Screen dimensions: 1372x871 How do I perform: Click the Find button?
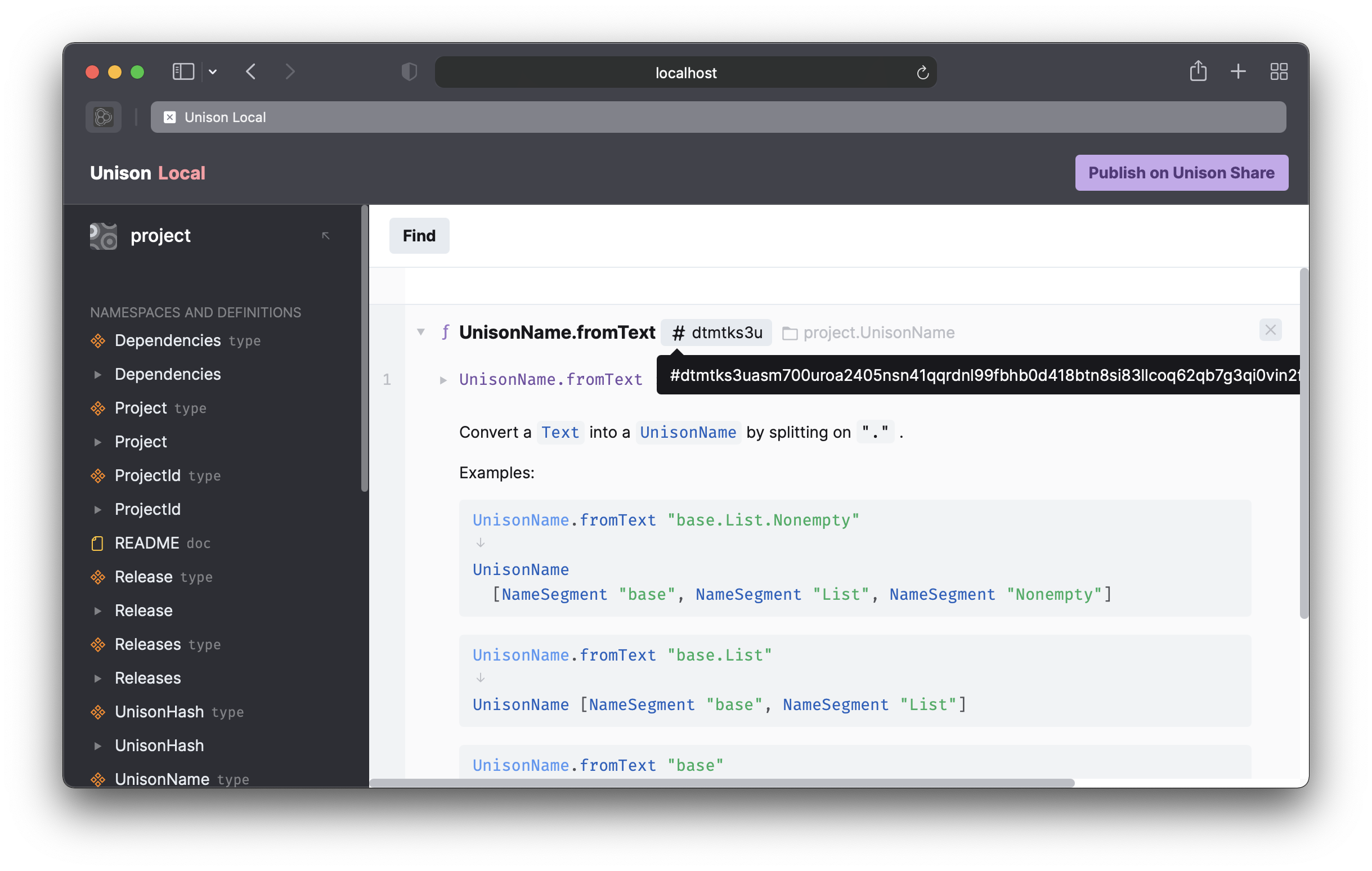click(419, 236)
